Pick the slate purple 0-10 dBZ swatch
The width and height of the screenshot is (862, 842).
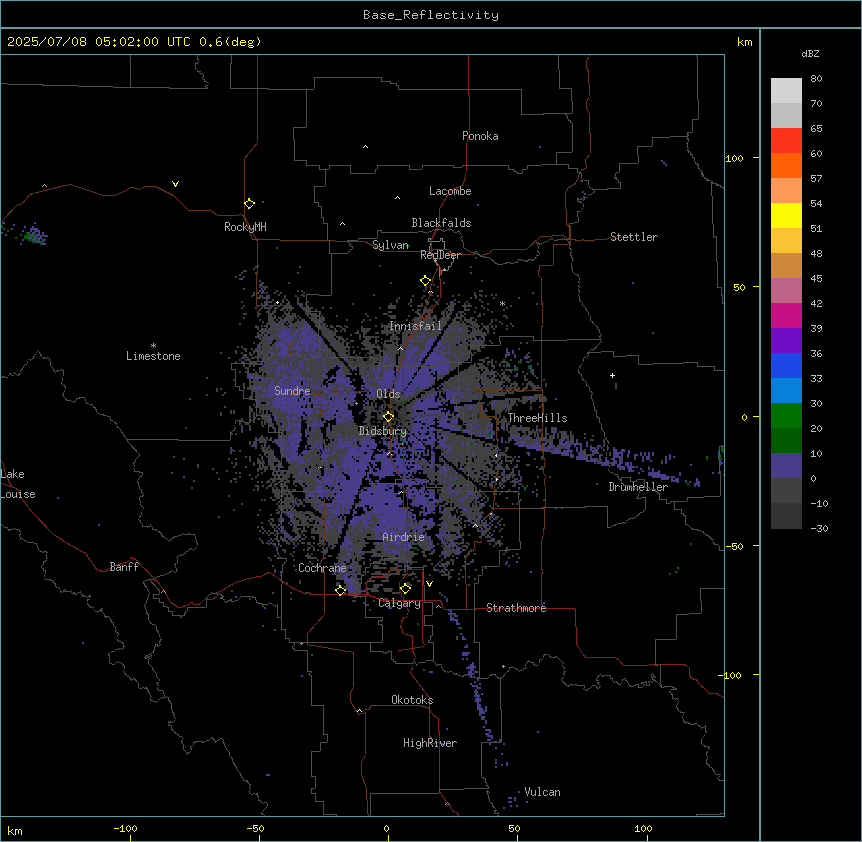(x=786, y=466)
